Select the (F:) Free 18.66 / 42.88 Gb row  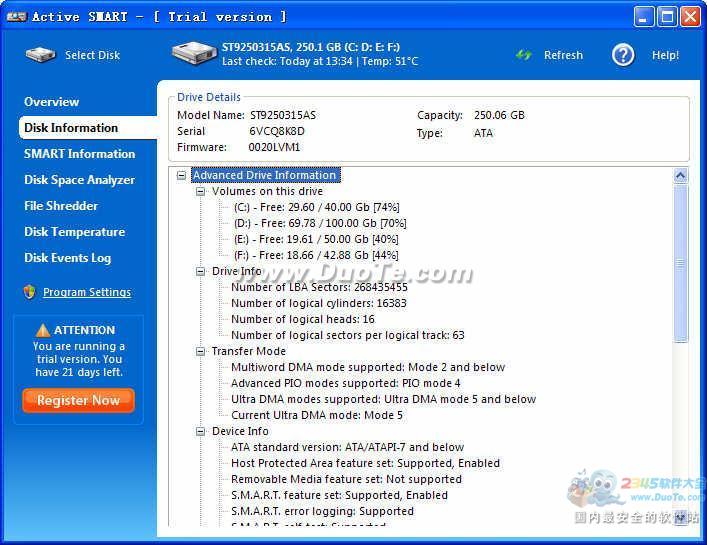[316, 255]
